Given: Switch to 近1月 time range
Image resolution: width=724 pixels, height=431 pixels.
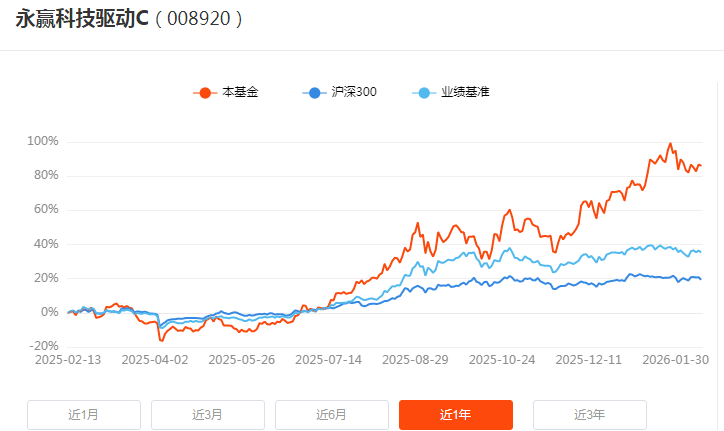Looking at the screenshot, I should tap(84, 414).
